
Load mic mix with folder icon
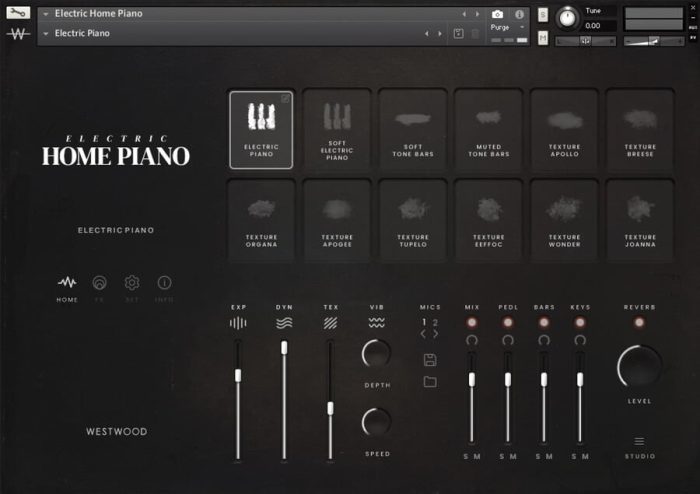(x=430, y=382)
